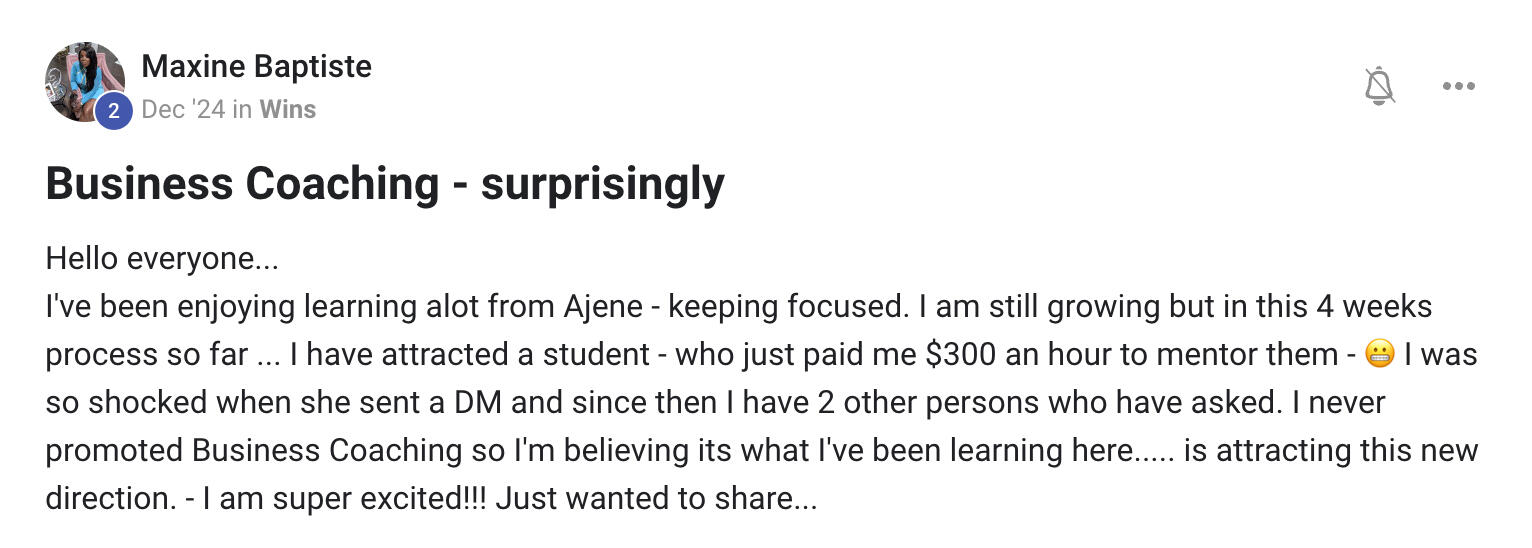1532x548 pixels.
Task: Click the Dec '24 post timestamp
Action: (x=183, y=109)
